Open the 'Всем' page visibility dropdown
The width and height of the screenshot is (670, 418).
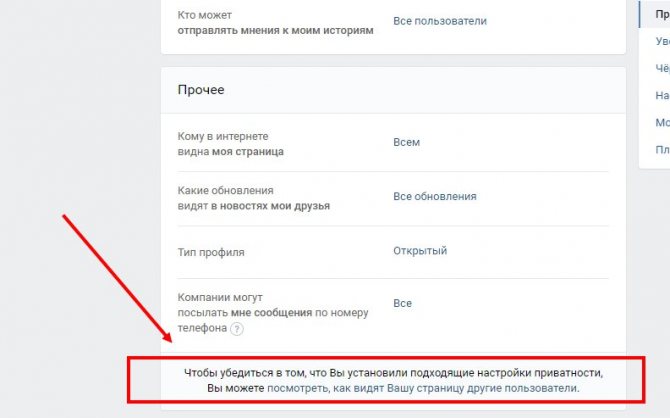(406, 142)
